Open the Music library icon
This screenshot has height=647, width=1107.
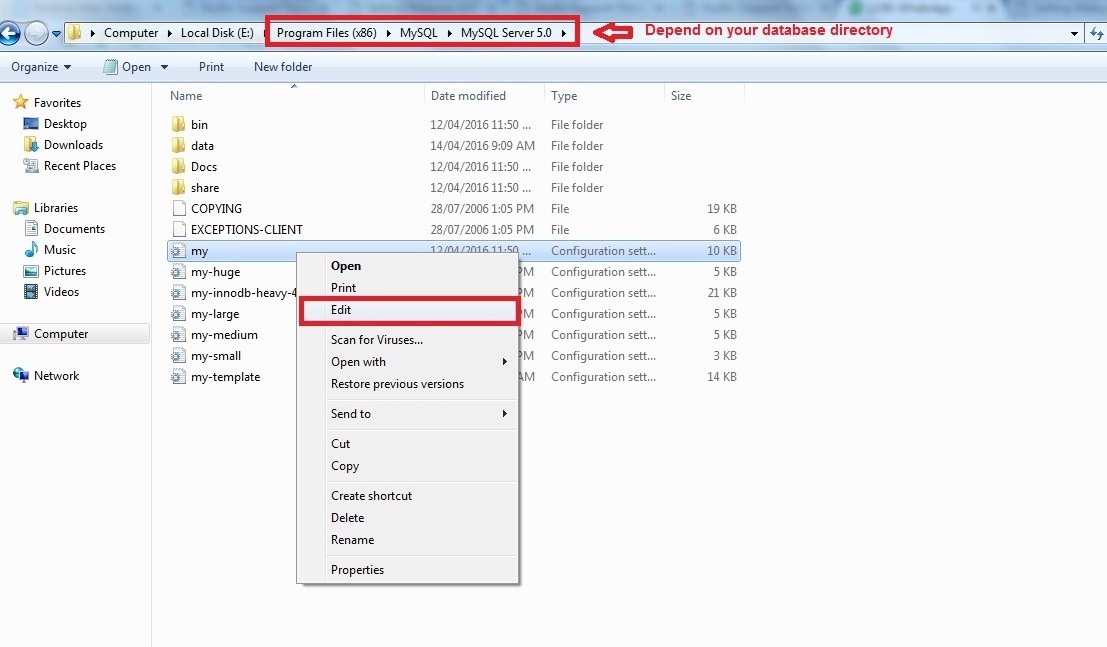31,250
